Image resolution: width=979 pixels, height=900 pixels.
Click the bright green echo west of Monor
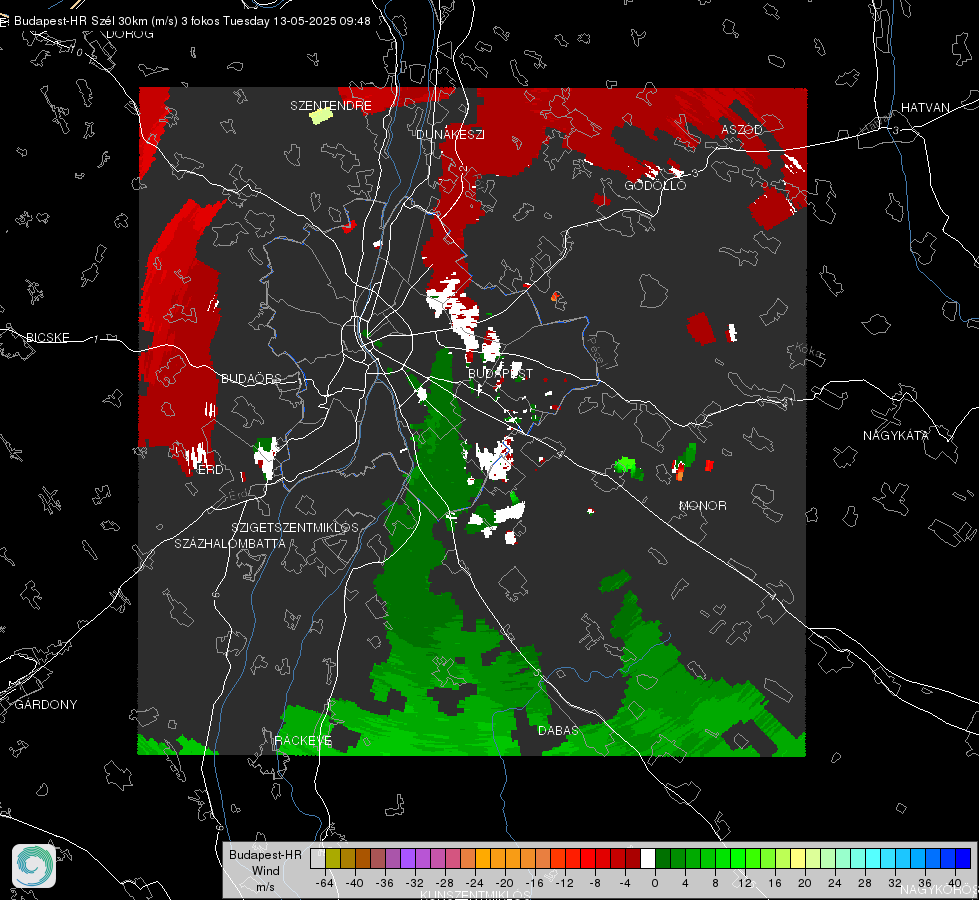pos(626,466)
